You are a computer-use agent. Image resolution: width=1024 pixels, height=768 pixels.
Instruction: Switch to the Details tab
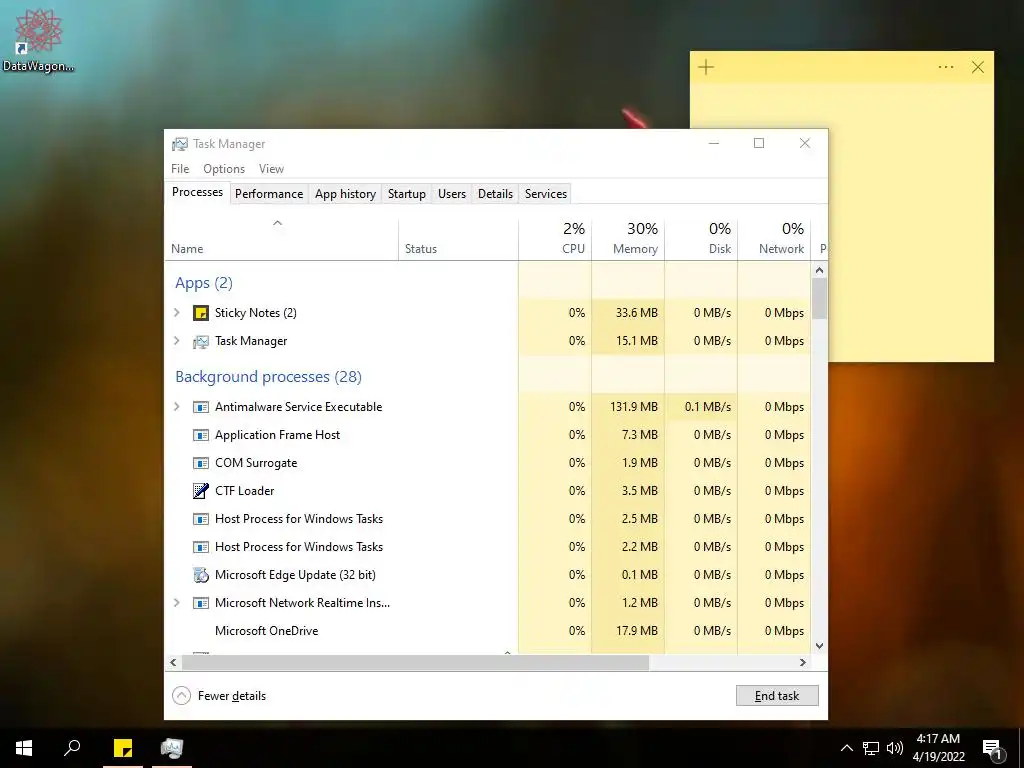click(495, 194)
